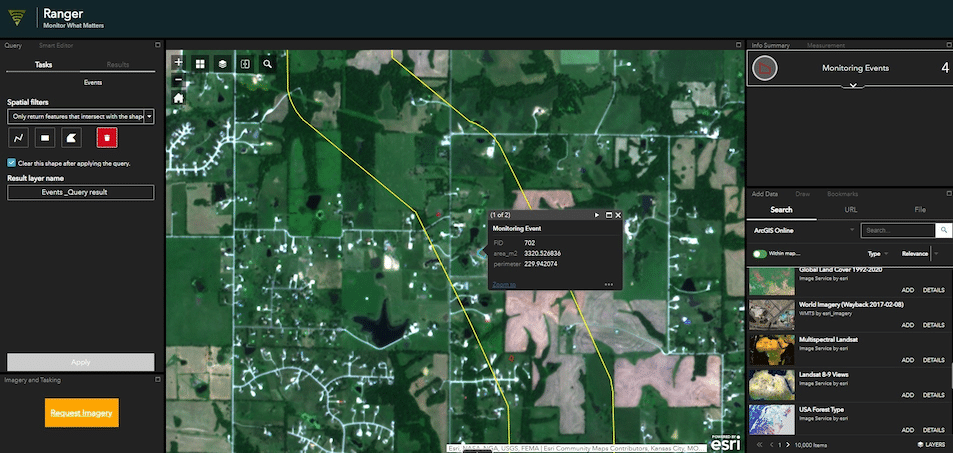Maximize the Query panel
The image size is (953, 453).
click(x=157, y=45)
